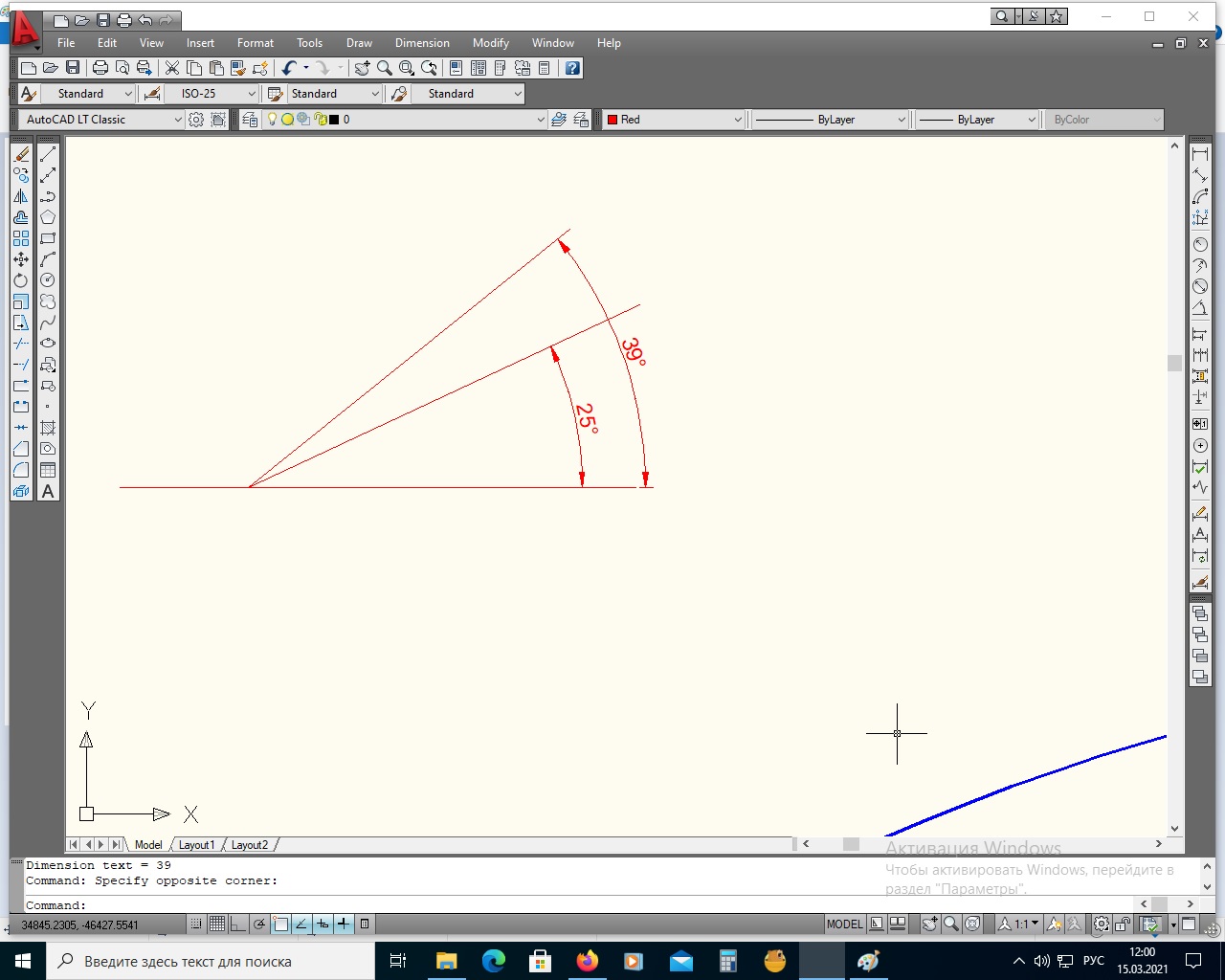Open the Dimension menu
Image resolution: width=1225 pixels, height=980 pixels.
point(422,43)
